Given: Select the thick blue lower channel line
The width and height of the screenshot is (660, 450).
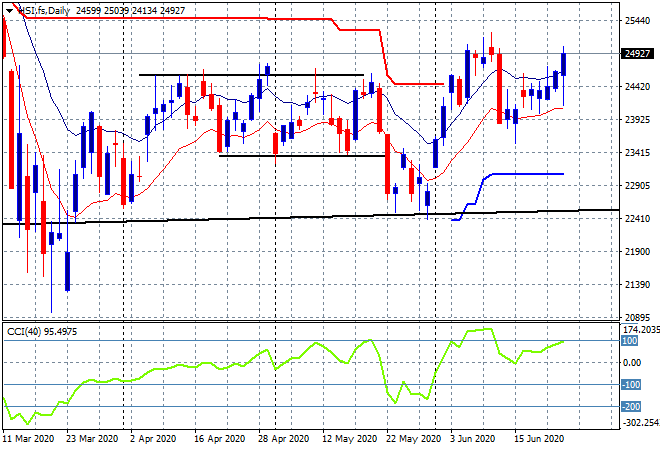Looking at the screenshot, I should [526, 174].
